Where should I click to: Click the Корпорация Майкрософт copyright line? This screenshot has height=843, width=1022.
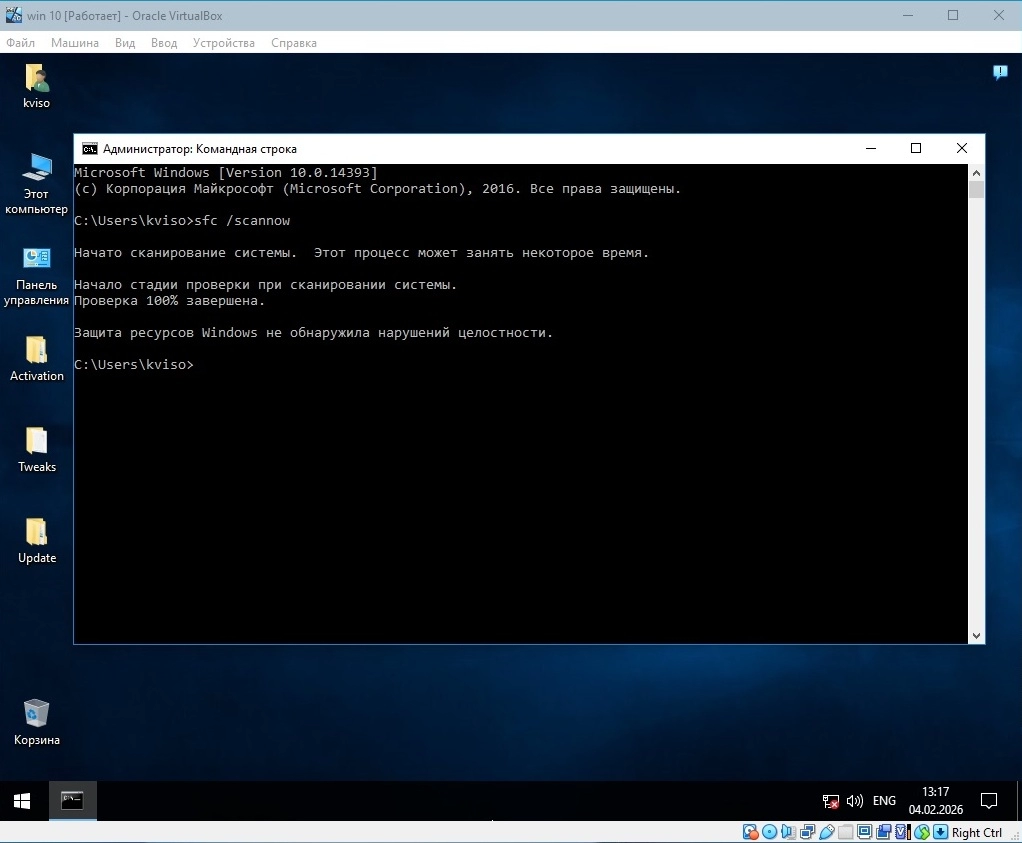click(377, 188)
